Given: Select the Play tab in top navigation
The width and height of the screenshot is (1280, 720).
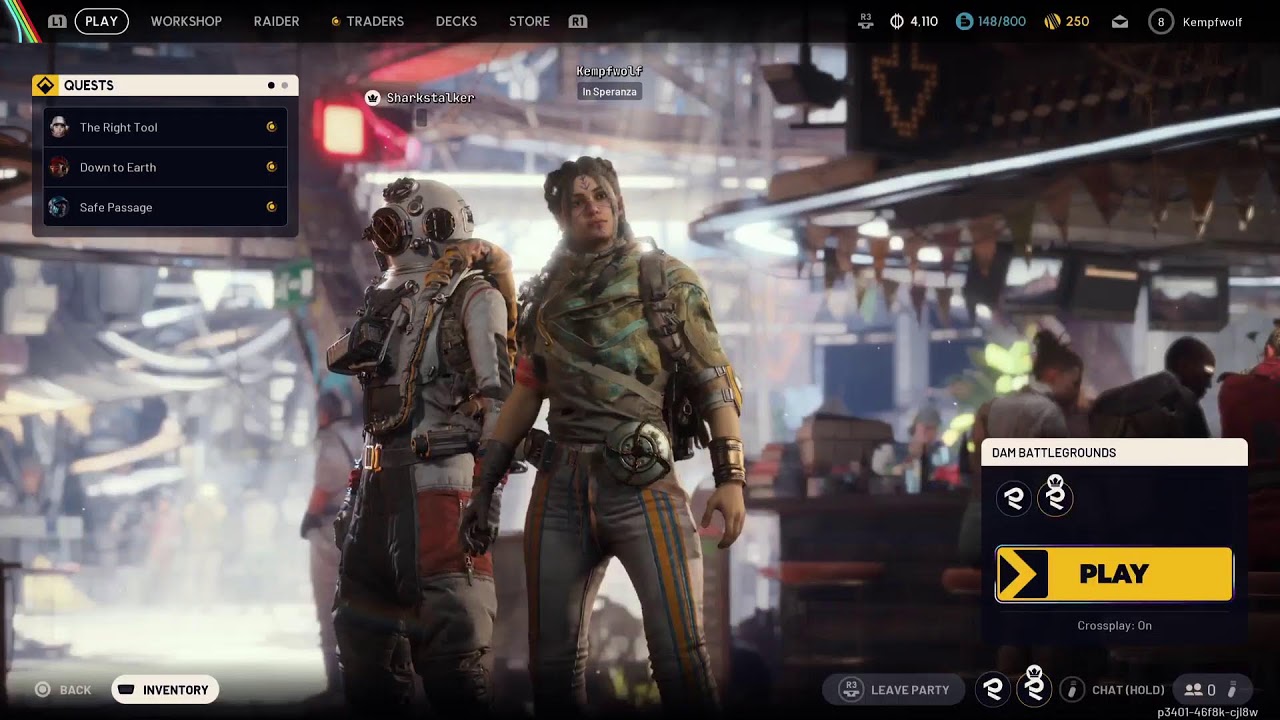Looking at the screenshot, I should [x=101, y=21].
